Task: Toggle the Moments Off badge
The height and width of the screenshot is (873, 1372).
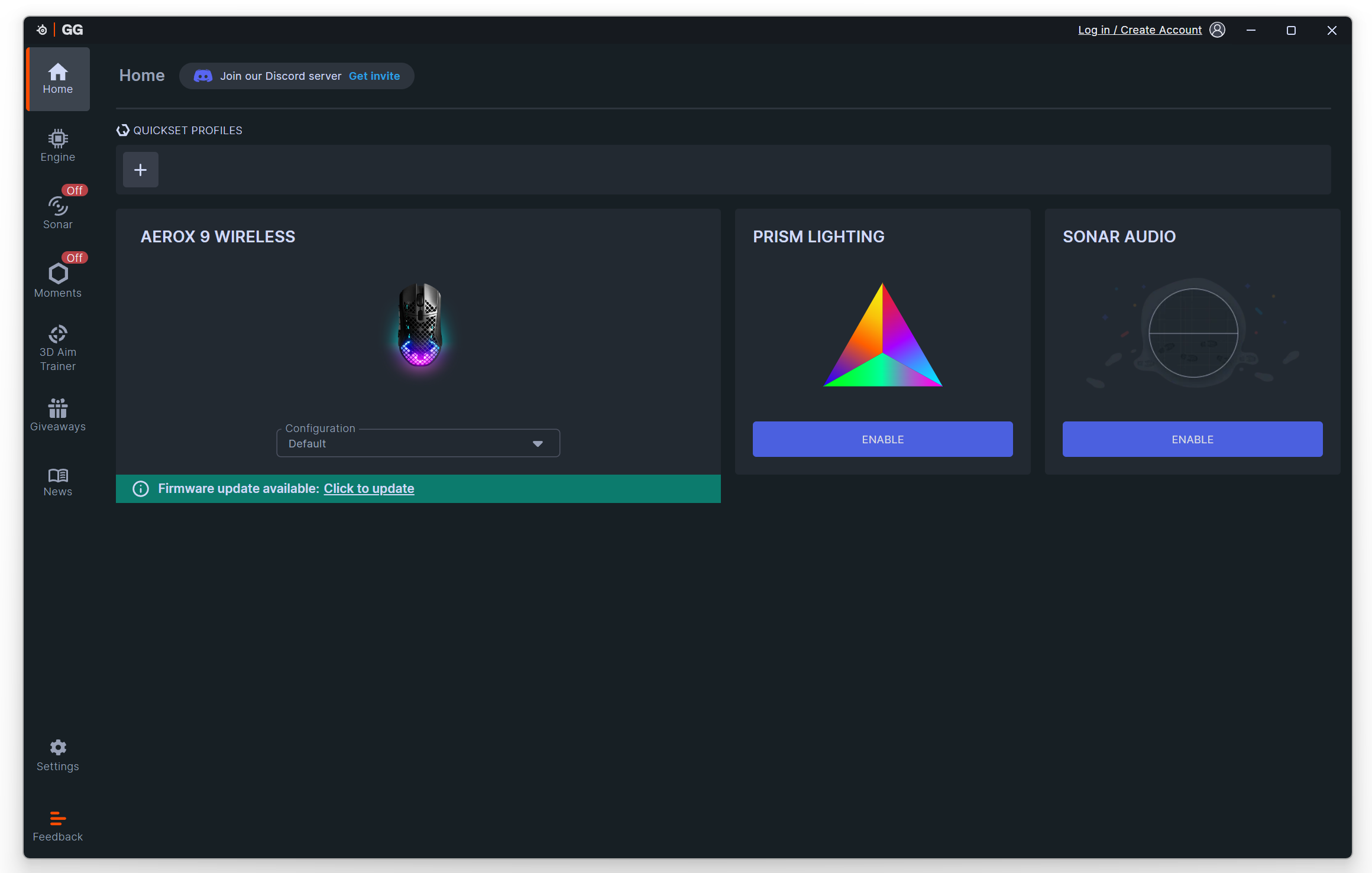Action: (75, 258)
